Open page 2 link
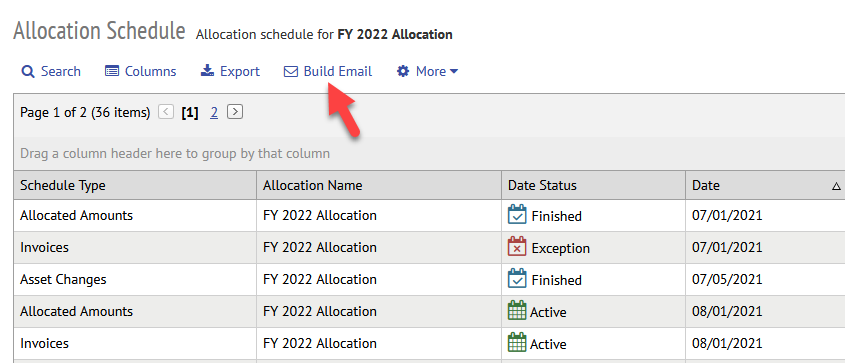The image size is (845, 363). coord(214,113)
